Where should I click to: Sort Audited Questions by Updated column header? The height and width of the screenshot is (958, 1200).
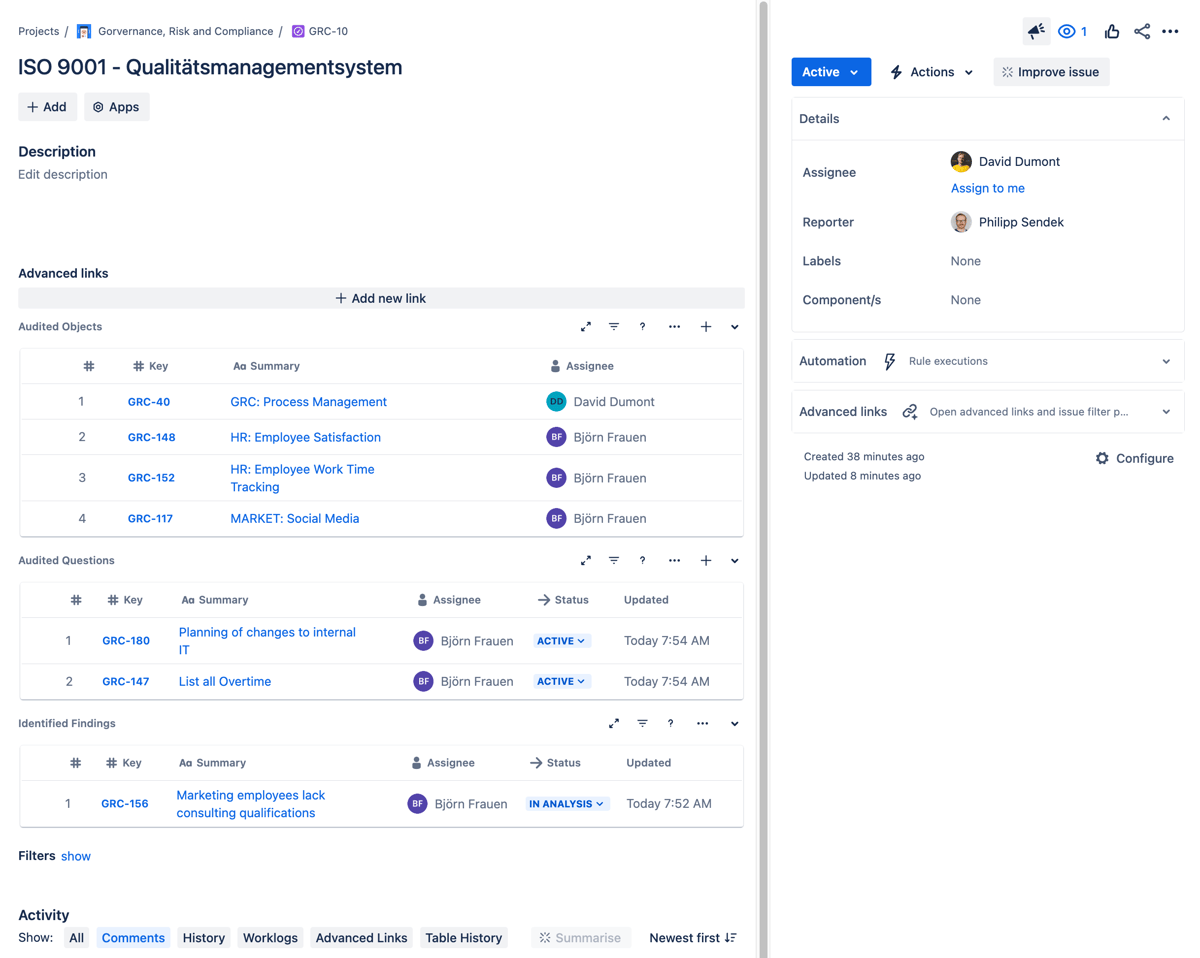(x=646, y=600)
